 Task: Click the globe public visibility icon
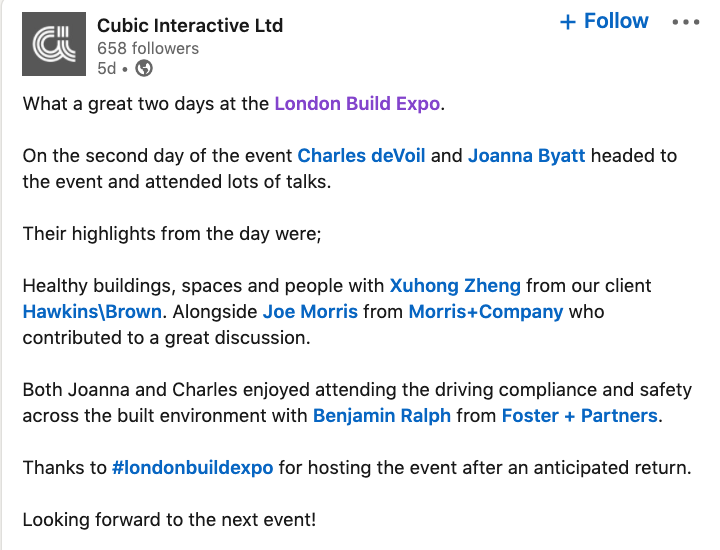tap(144, 68)
